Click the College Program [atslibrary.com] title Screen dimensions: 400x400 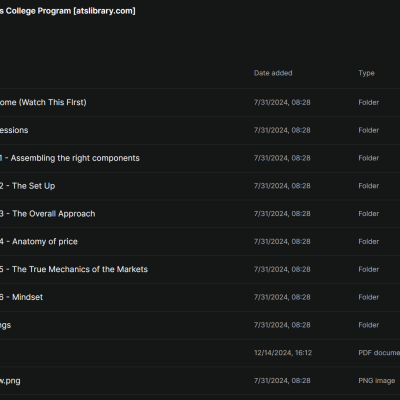coord(68,11)
